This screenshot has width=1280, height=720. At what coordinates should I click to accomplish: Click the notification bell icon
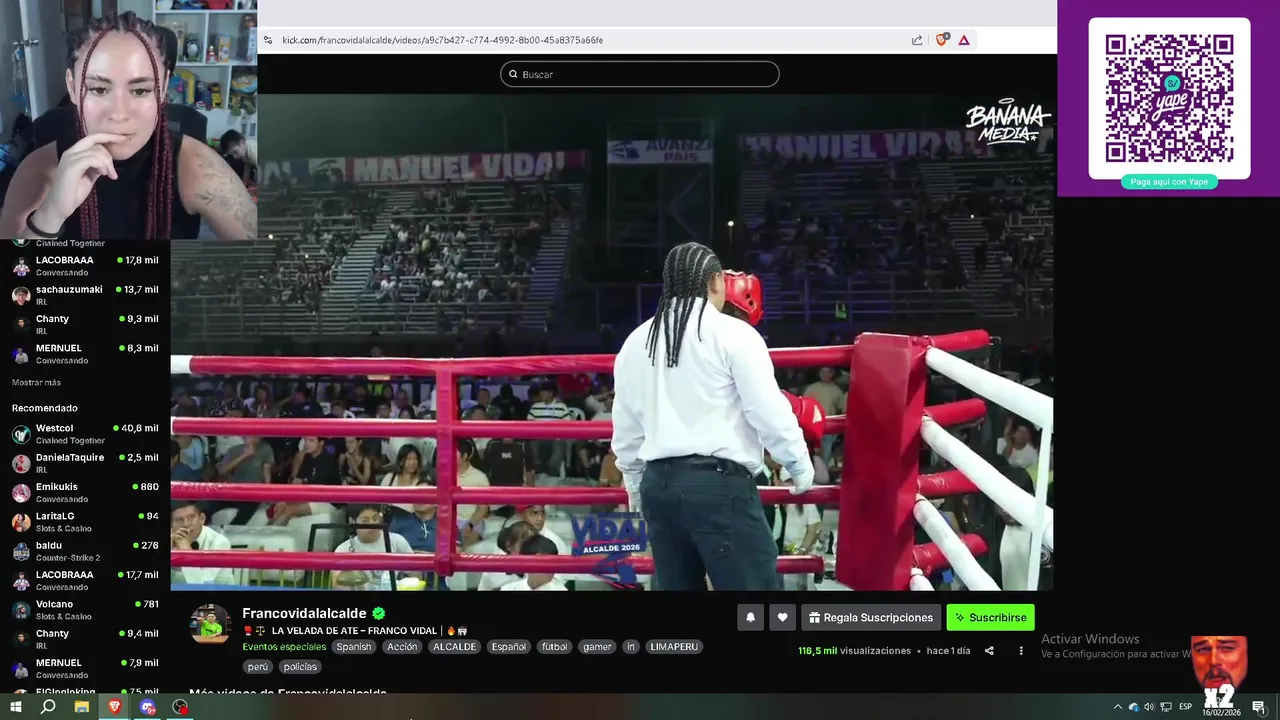750,617
